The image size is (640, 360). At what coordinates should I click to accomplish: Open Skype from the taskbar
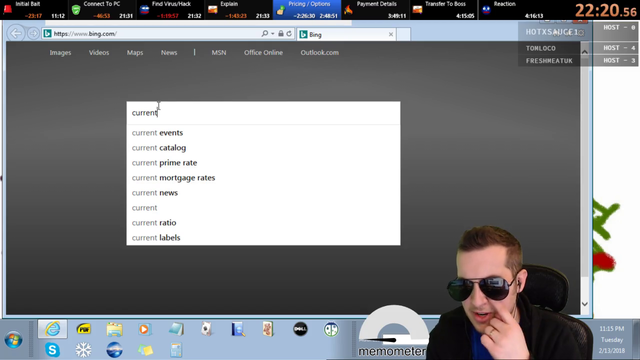52,350
